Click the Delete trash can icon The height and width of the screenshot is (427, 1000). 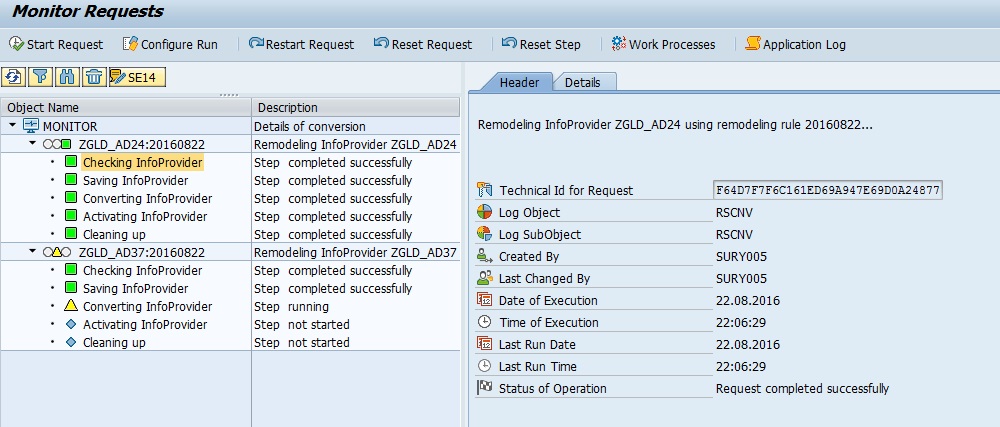point(93,77)
